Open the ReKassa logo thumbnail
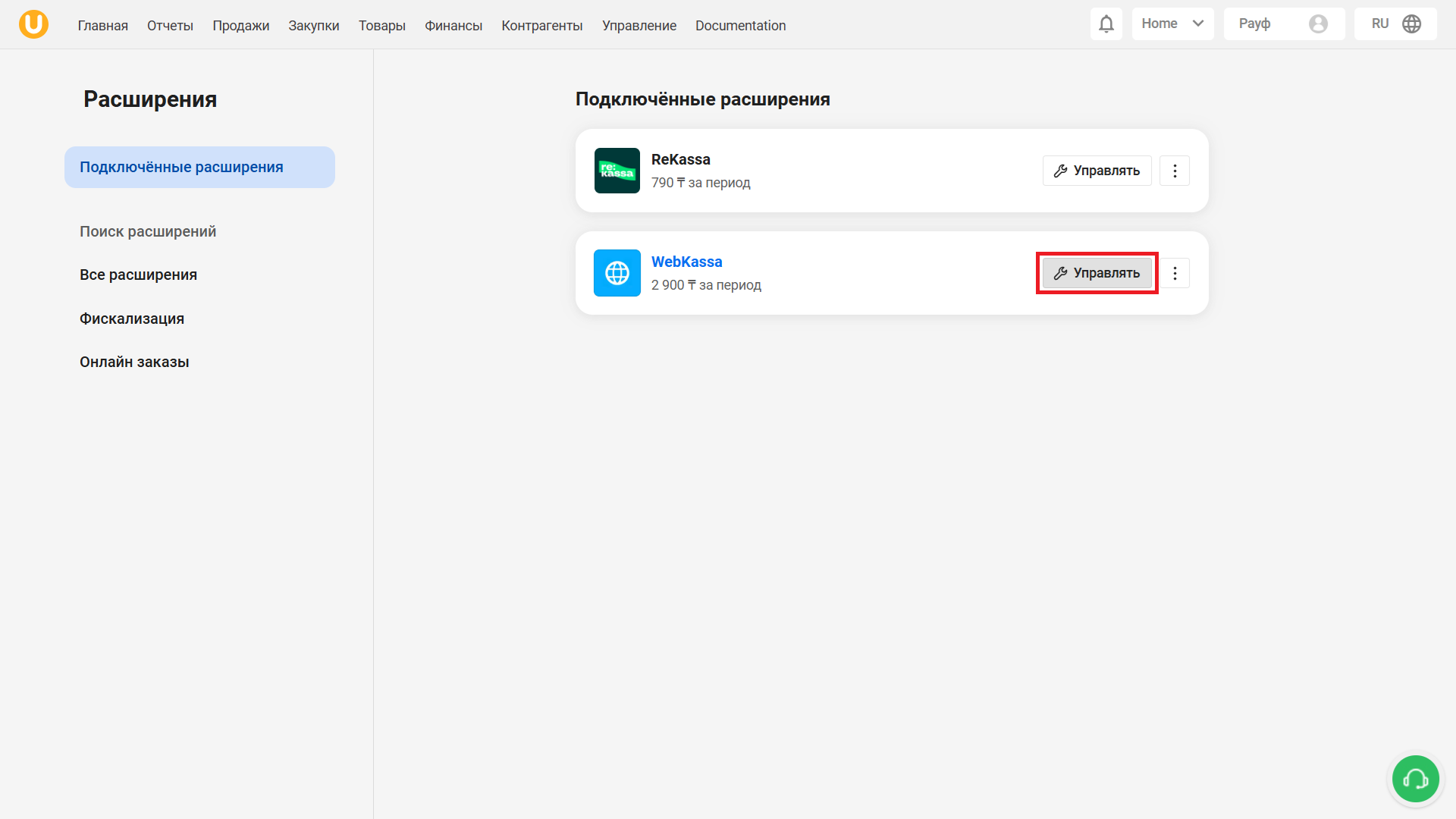The height and width of the screenshot is (819, 1456). [x=617, y=171]
